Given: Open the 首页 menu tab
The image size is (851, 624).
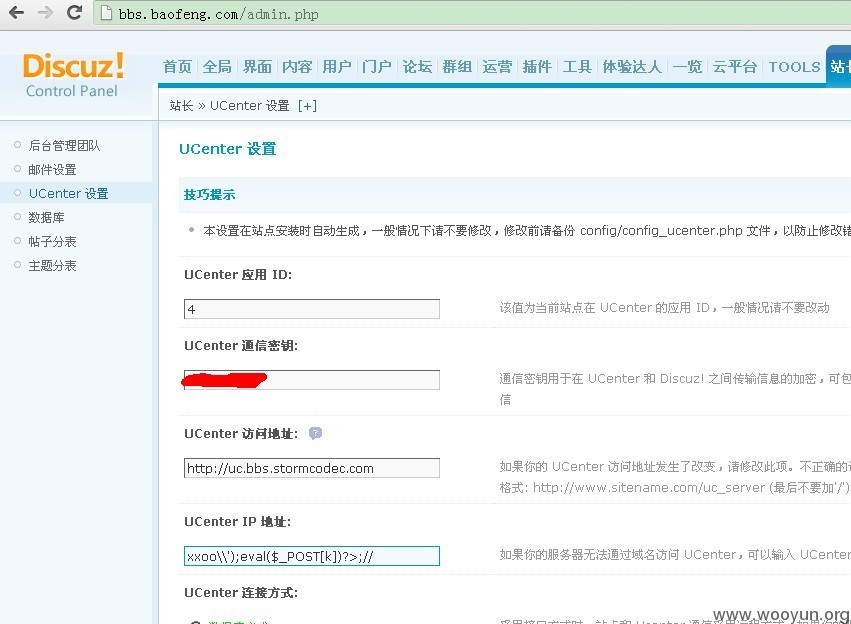Looking at the screenshot, I should coord(177,67).
